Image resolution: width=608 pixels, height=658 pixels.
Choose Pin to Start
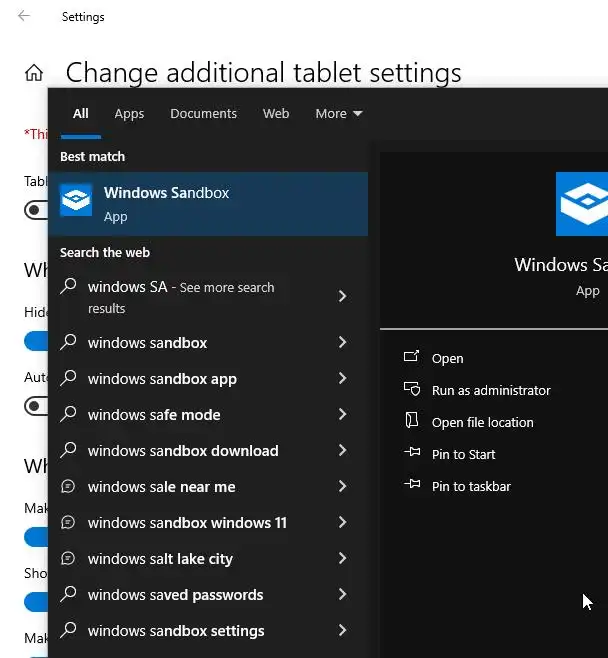click(464, 454)
